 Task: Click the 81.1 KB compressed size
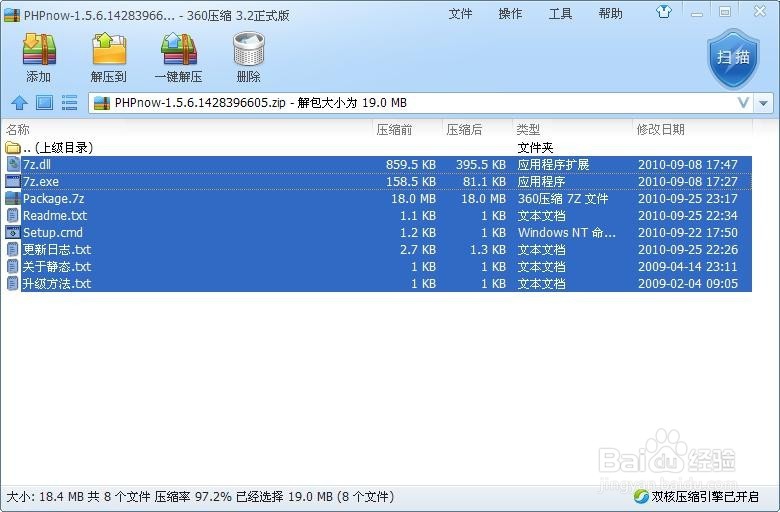[x=484, y=182]
